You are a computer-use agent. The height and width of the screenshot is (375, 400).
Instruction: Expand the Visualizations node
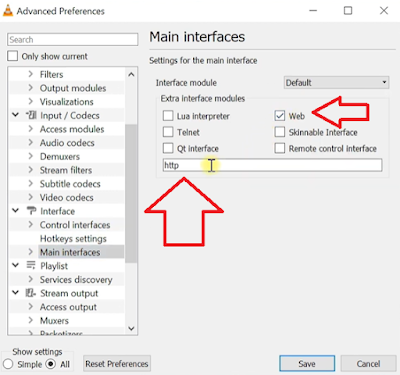(x=31, y=101)
